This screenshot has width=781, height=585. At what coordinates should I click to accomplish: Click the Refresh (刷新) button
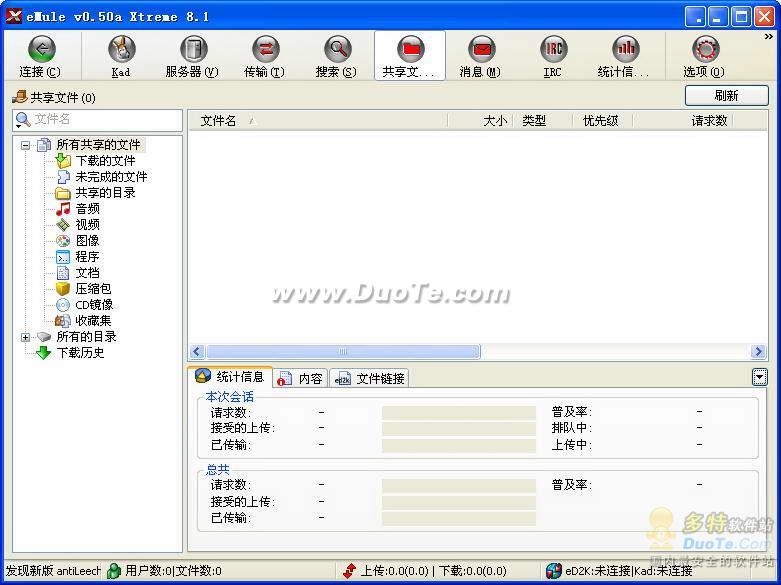point(727,95)
